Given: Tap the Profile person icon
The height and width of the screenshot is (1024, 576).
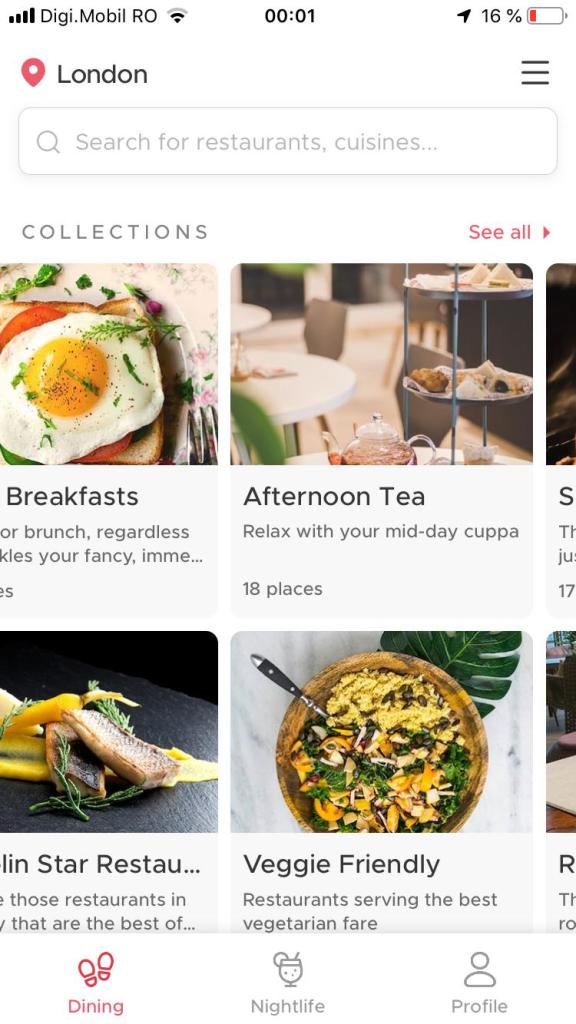Looking at the screenshot, I should (479, 969).
